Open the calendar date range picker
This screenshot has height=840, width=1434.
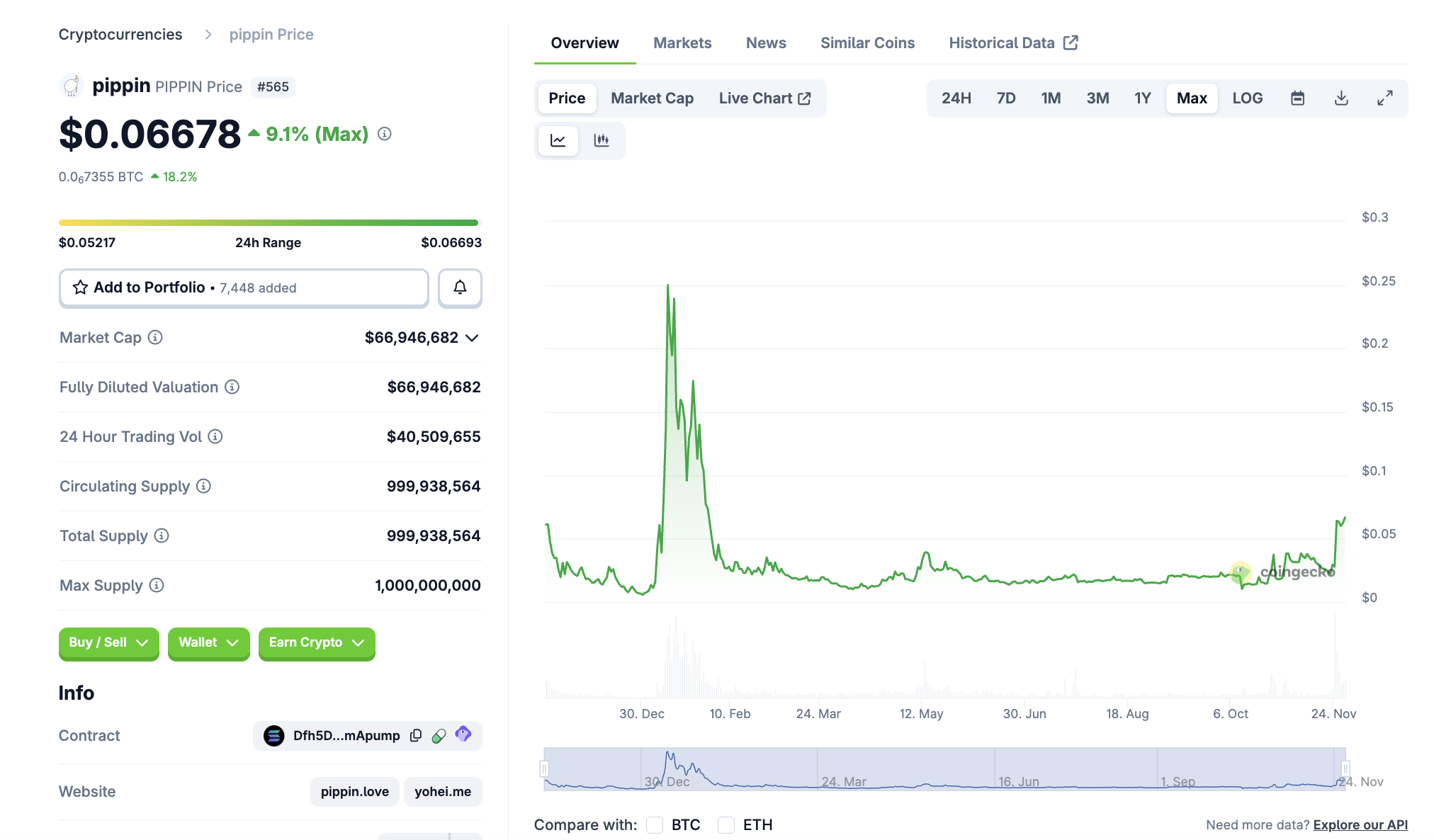pyautogui.click(x=1297, y=98)
